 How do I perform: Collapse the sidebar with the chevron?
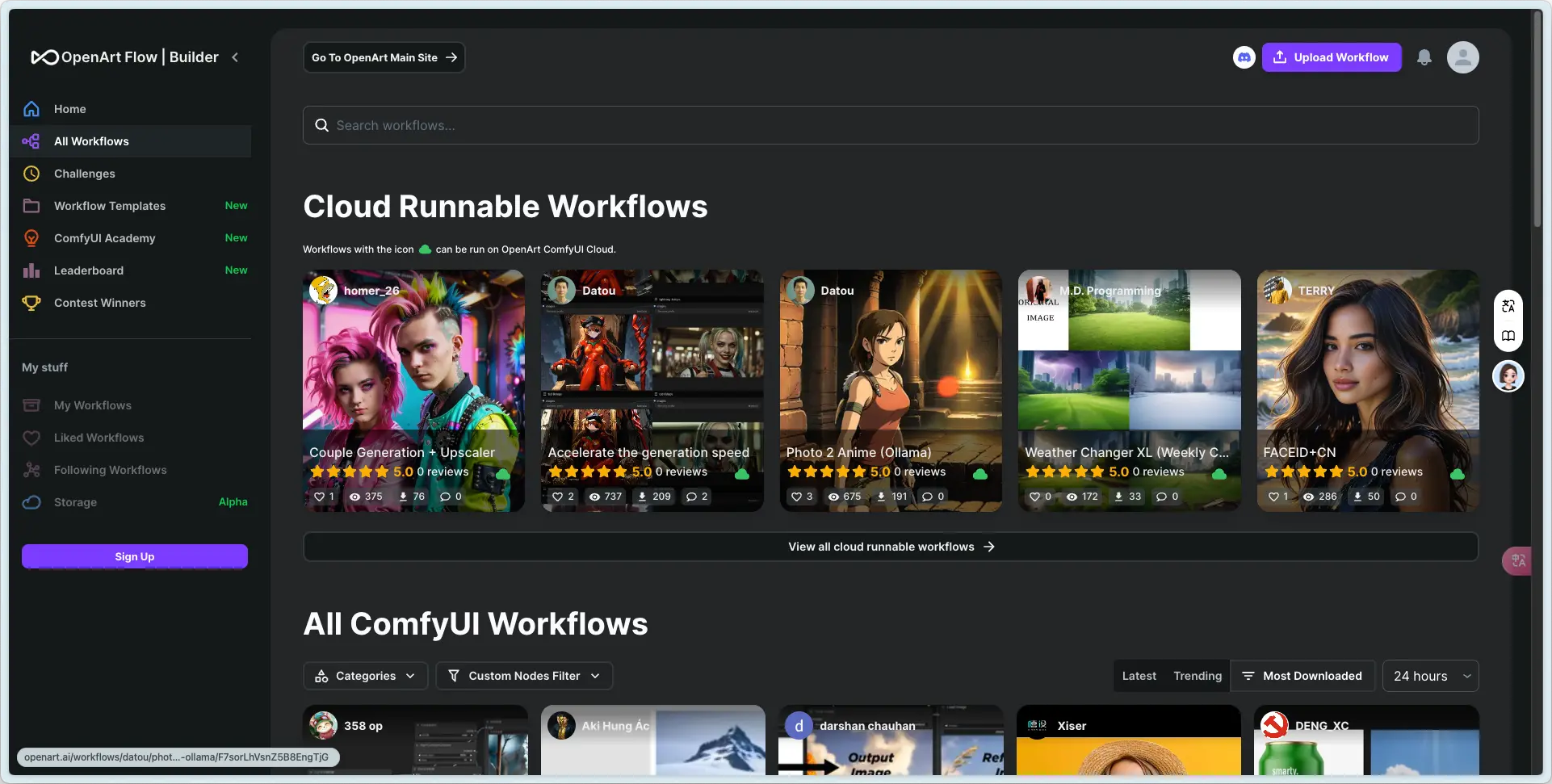pos(235,57)
